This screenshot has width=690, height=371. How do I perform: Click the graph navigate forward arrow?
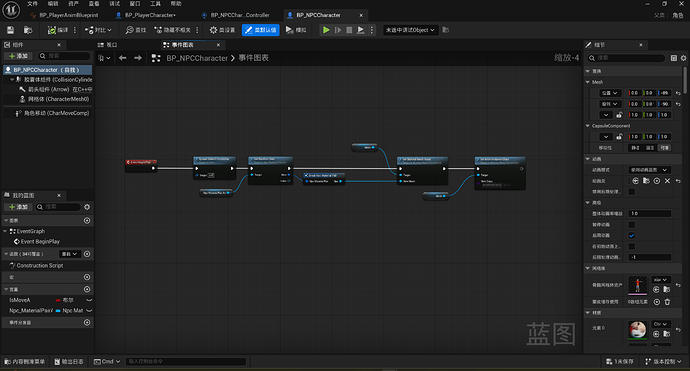tap(138, 58)
